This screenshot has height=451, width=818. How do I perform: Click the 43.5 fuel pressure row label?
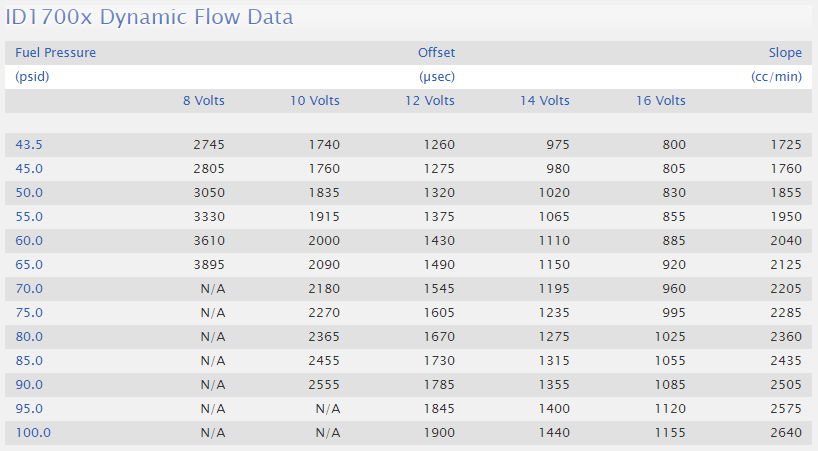[29, 144]
